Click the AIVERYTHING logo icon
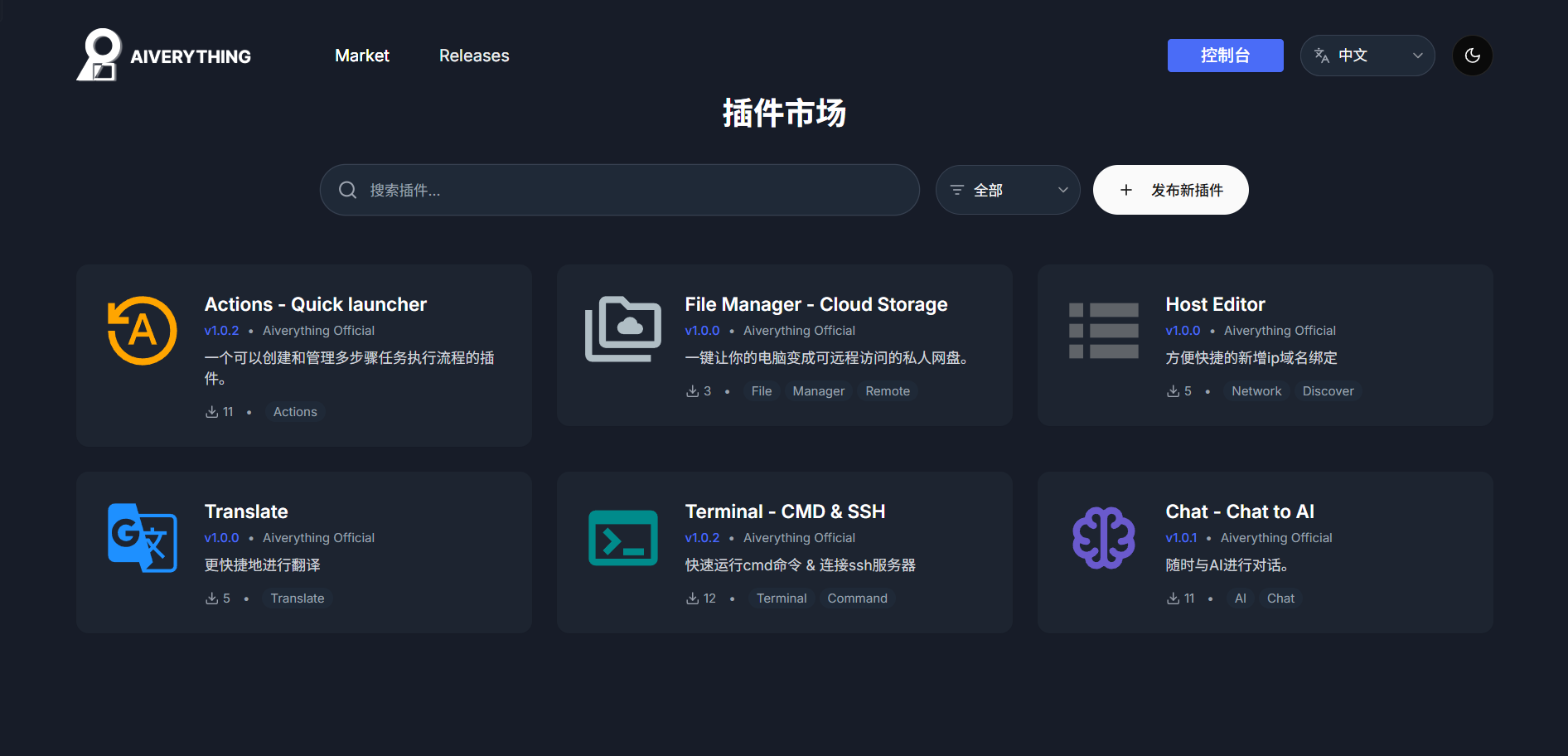Image resolution: width=1568 pixels, height=756 pixels. (99, 55)
